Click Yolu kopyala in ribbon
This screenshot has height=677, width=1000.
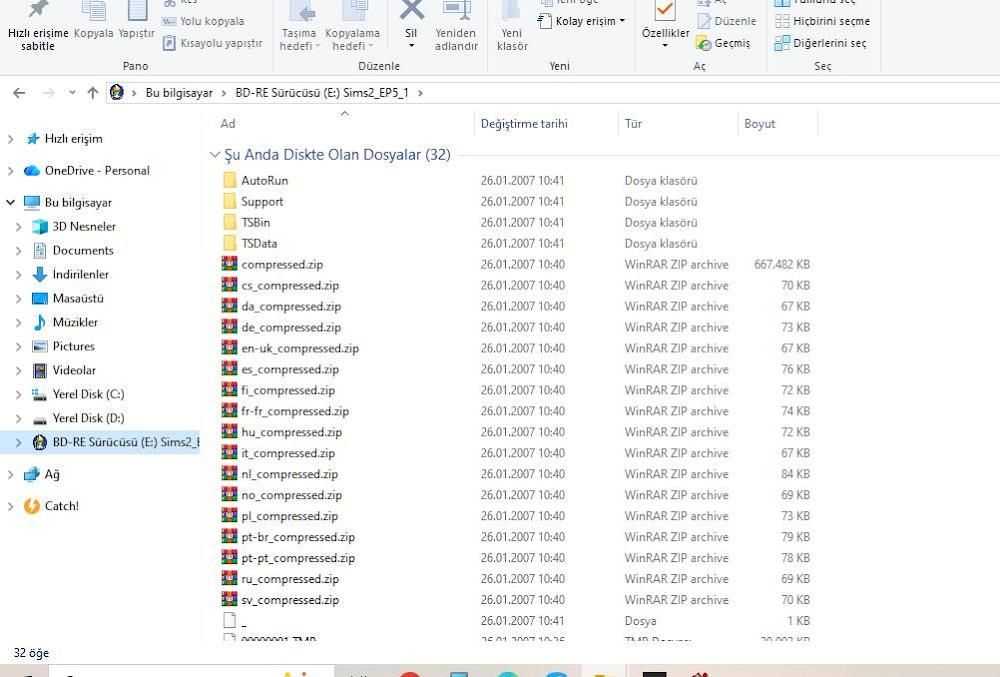click(203, 21)
